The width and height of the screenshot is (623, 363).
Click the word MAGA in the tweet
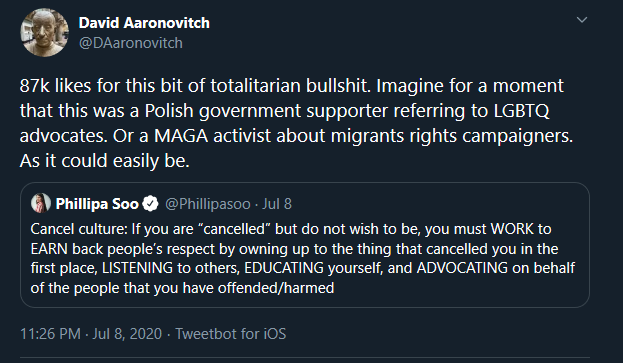pos(181,136)
